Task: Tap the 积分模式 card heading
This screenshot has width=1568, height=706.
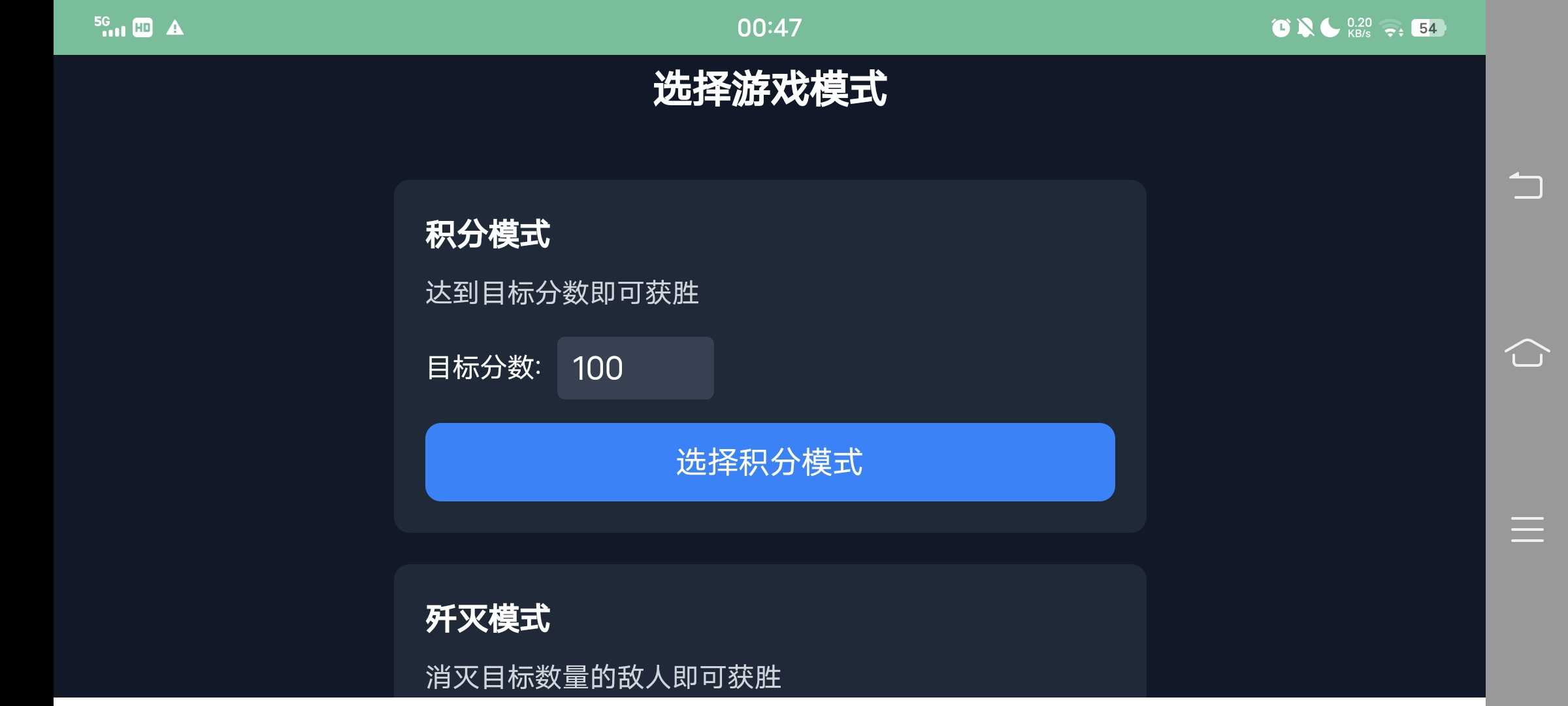Action: coord(487,234)
